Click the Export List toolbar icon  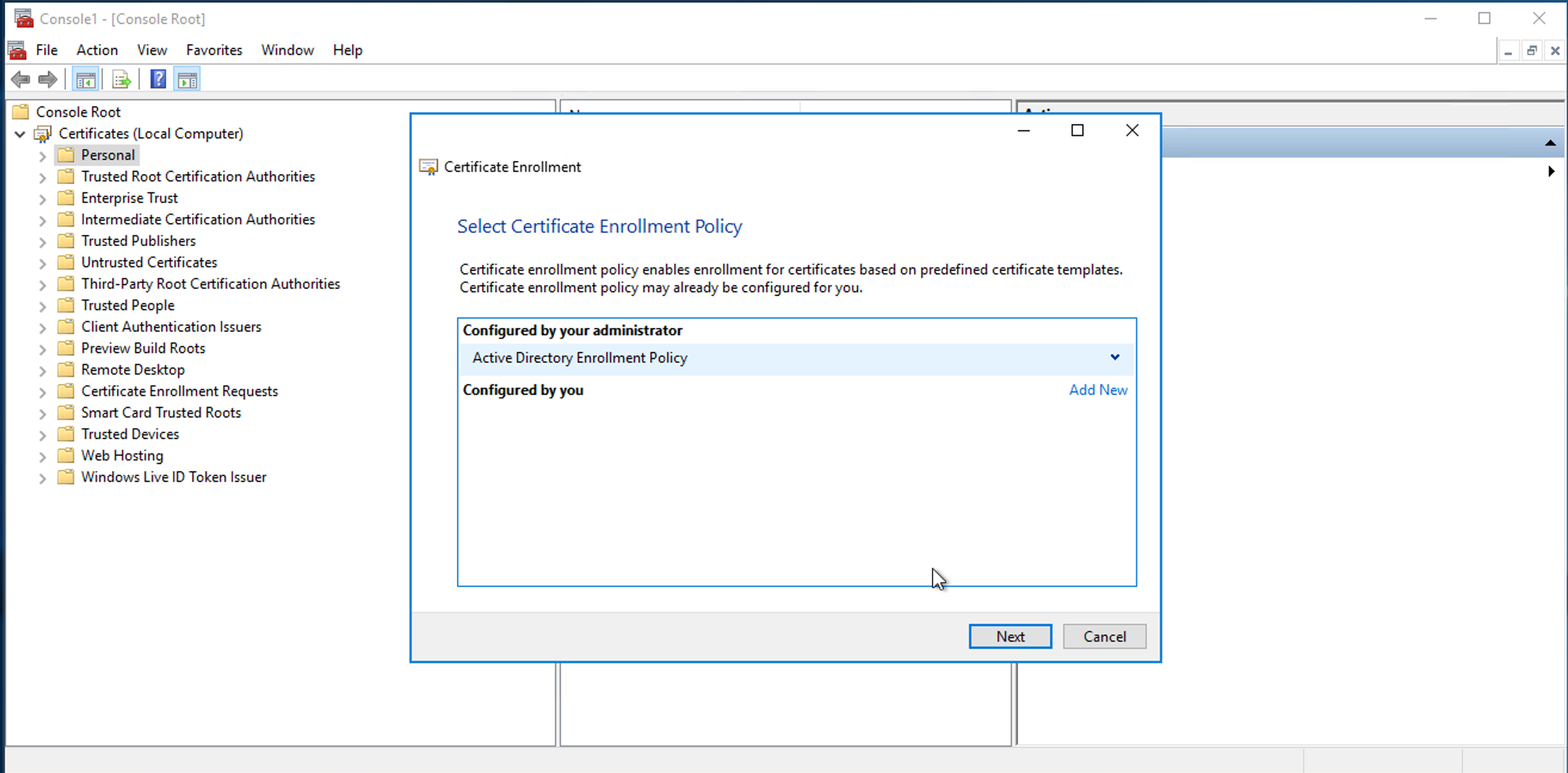coord(122,79)
